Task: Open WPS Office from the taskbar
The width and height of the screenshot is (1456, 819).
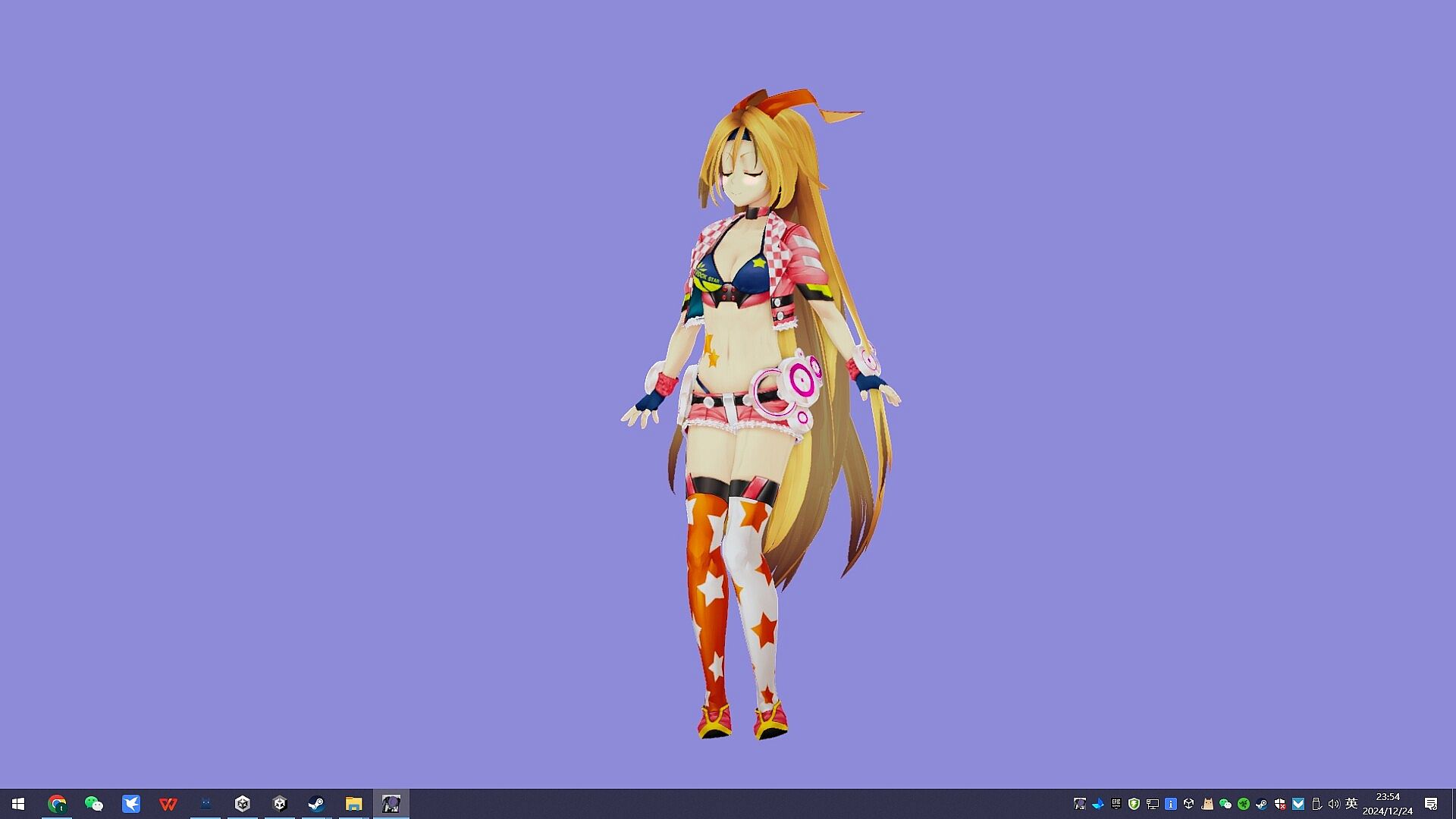Action: click(x=168, y=804)
